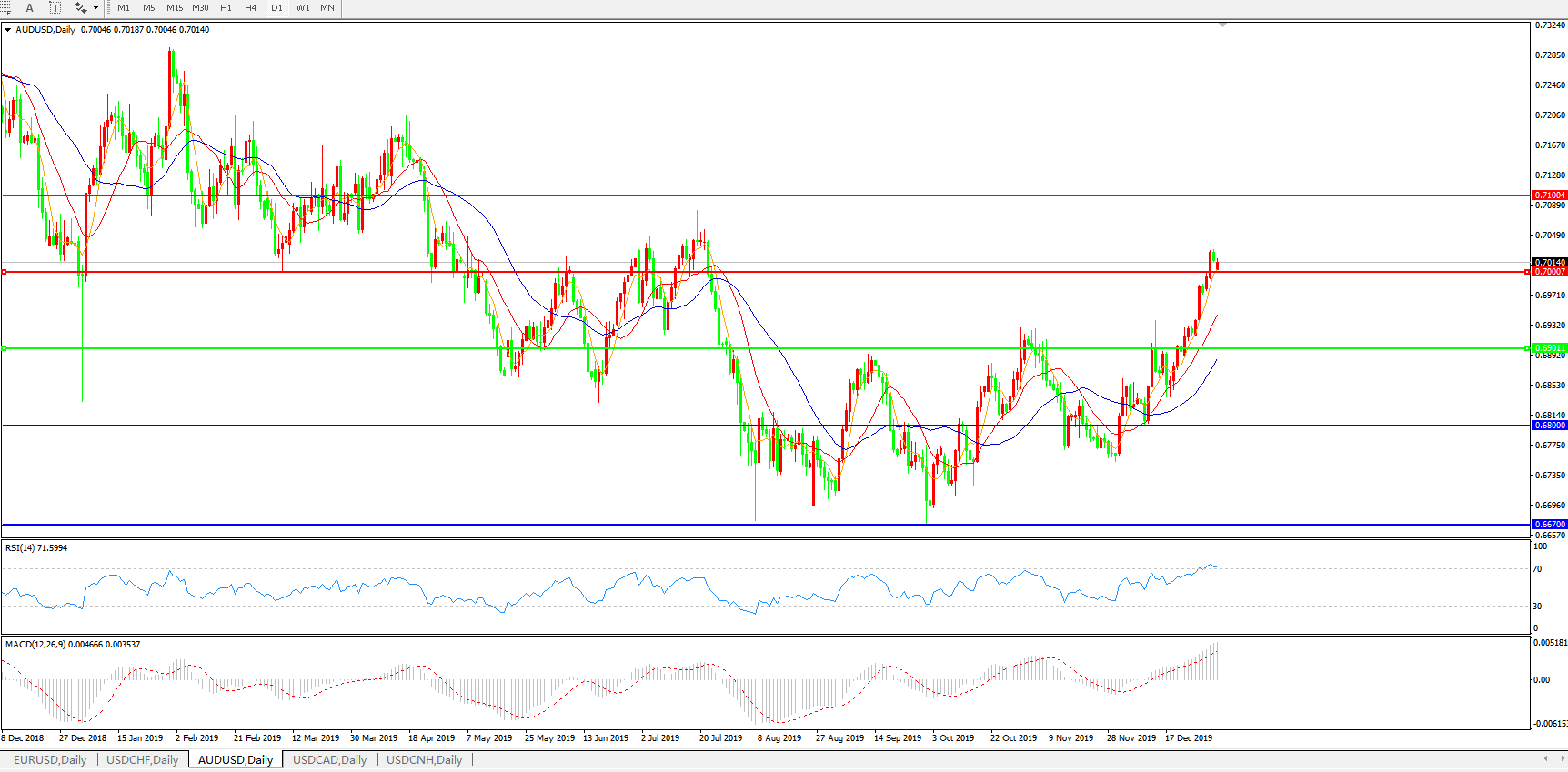Switch to the M15 timeframe

[x=175, y=8]
